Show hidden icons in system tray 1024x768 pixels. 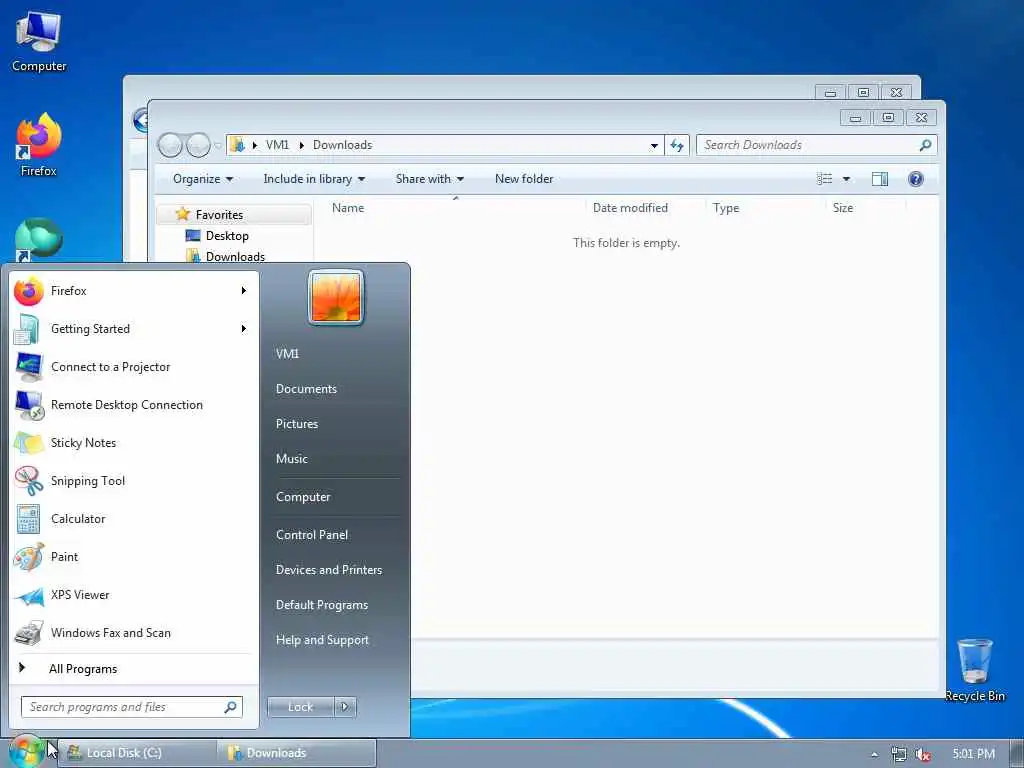[874, 754]
